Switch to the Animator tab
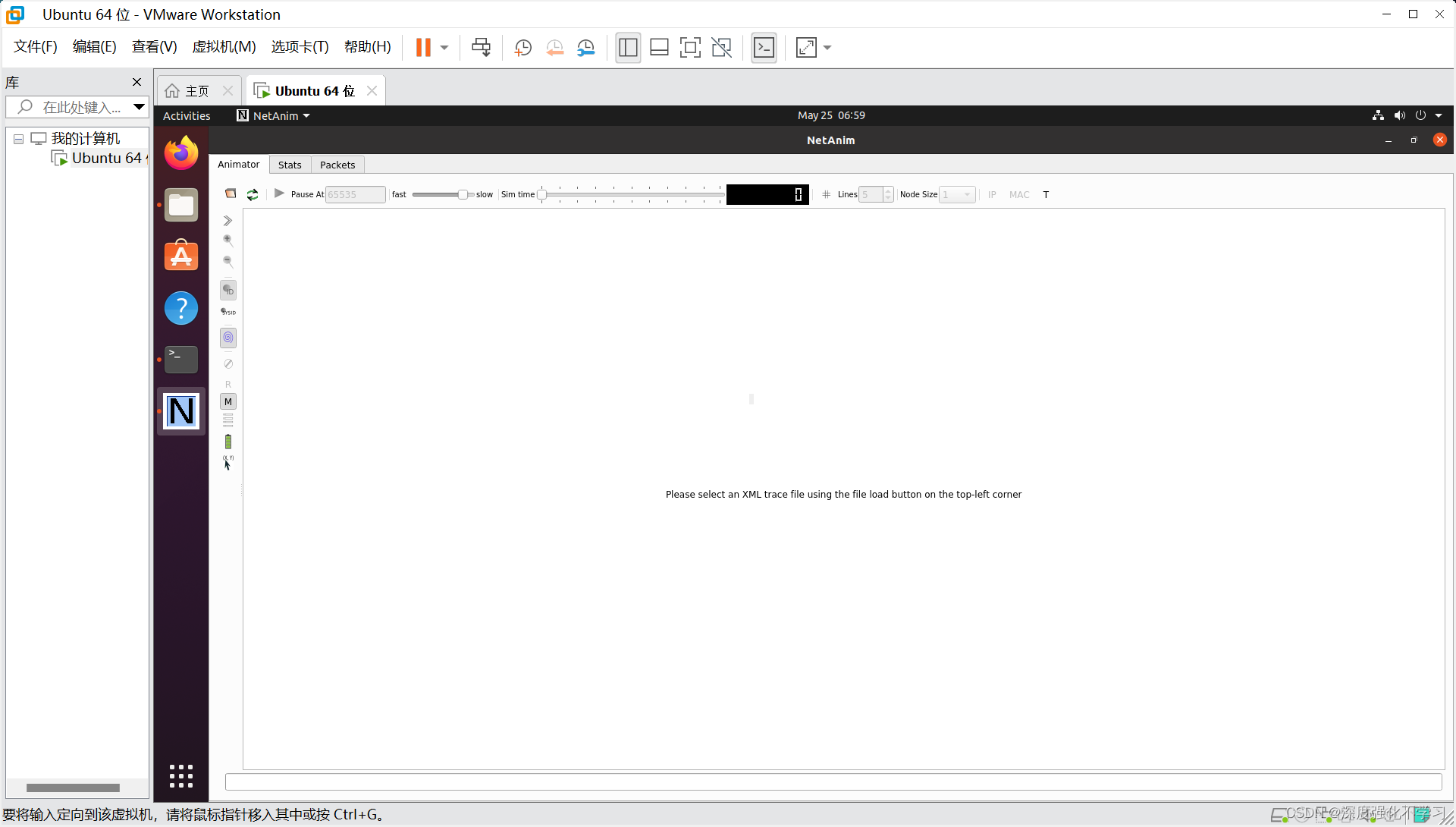 click(x=239, y=165)
